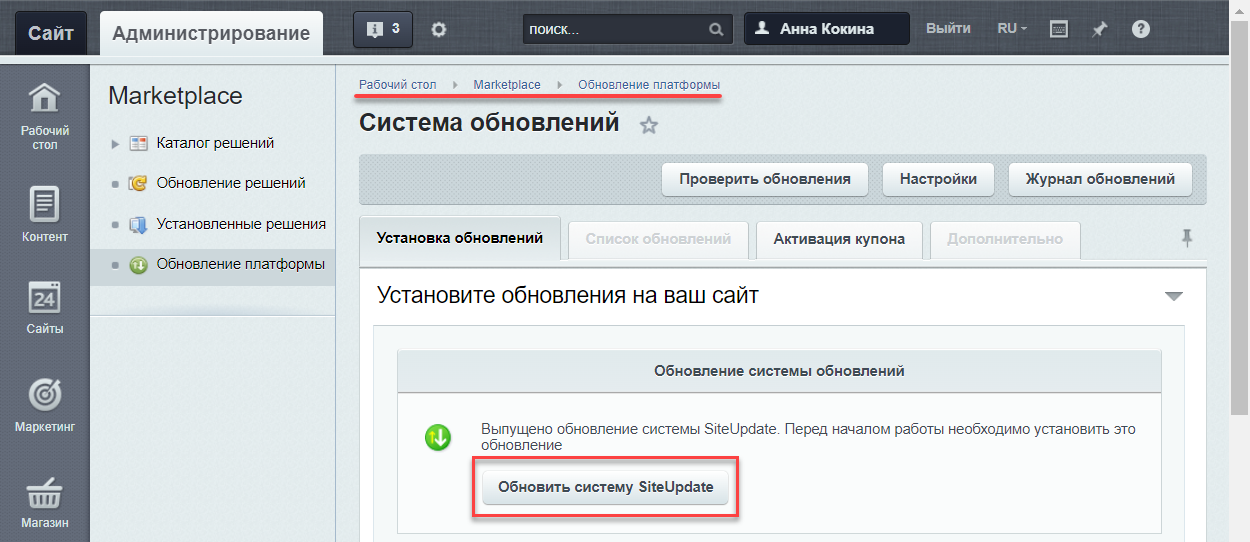This screenshot has height=542, width=1250.
Task: Open the Магазин basket icon
Action: pos(44,494)
